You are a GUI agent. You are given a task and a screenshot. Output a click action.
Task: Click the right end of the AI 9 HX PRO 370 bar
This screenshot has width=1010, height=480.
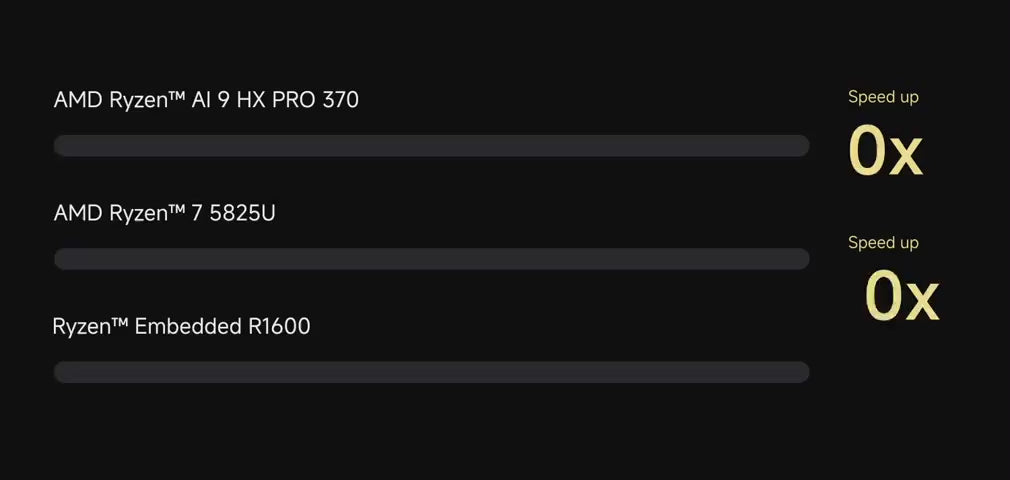(800, 146)
